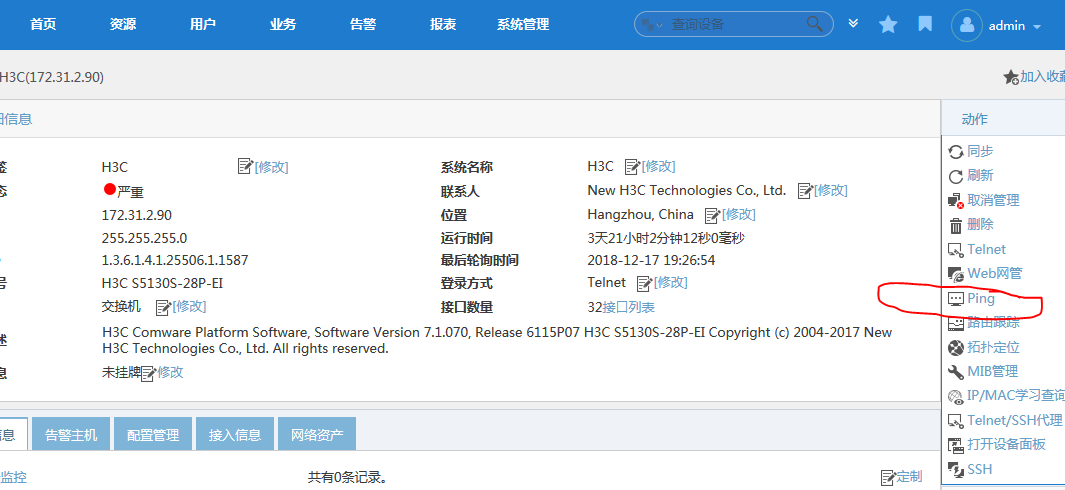
Task: Click the MIB管理 link
Action: coord(992,372)
